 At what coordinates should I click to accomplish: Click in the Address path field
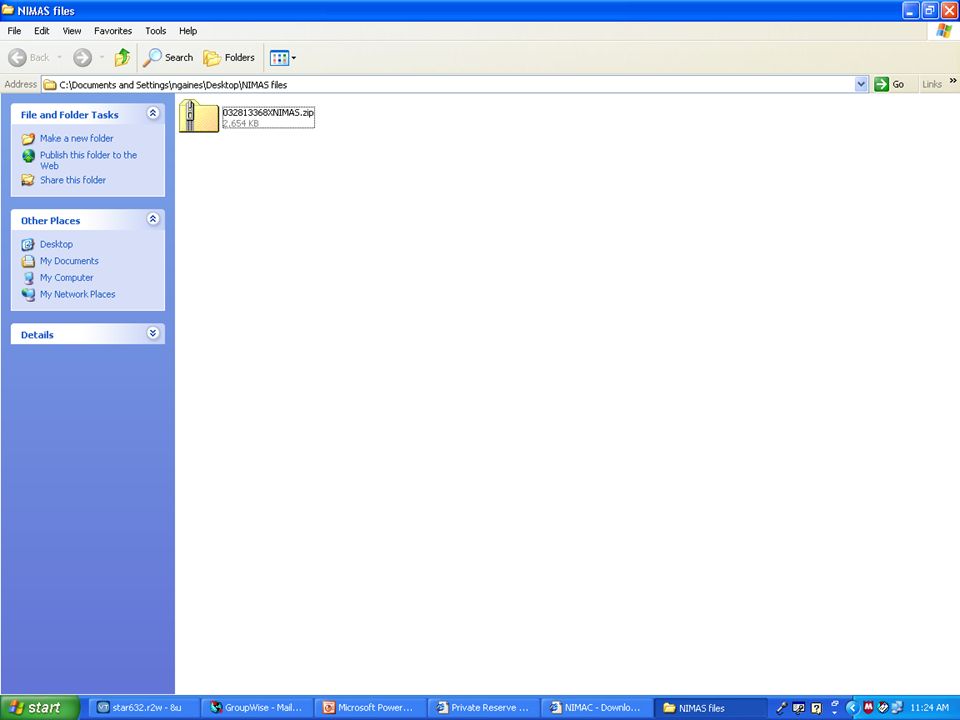point(453,84)
